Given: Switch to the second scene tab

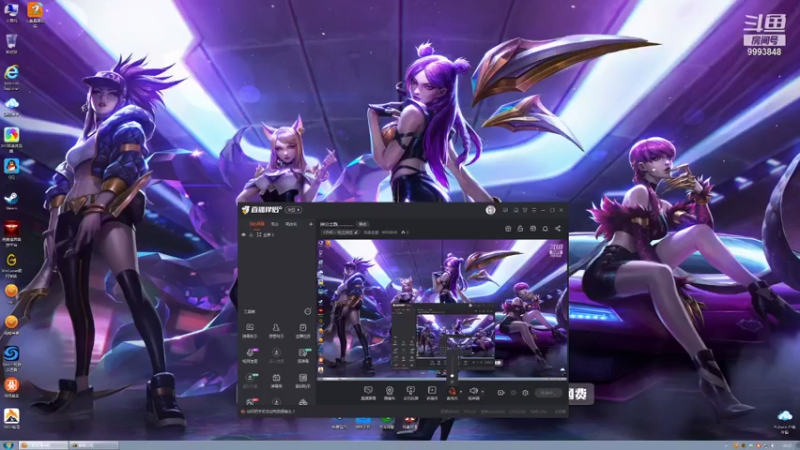Looking at the screenshot, I should coord(275,224).
